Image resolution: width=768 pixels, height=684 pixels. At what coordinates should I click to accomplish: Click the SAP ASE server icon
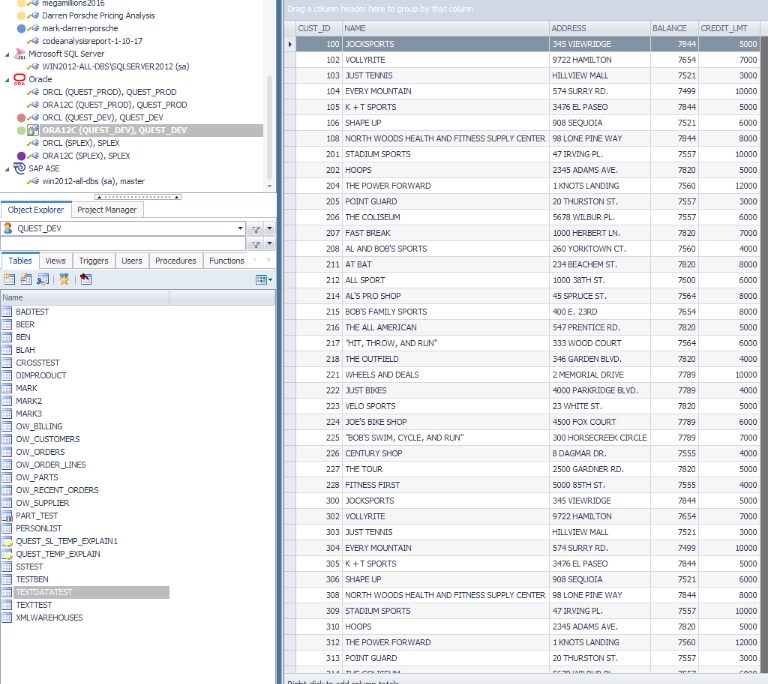[x=20, y=169]
